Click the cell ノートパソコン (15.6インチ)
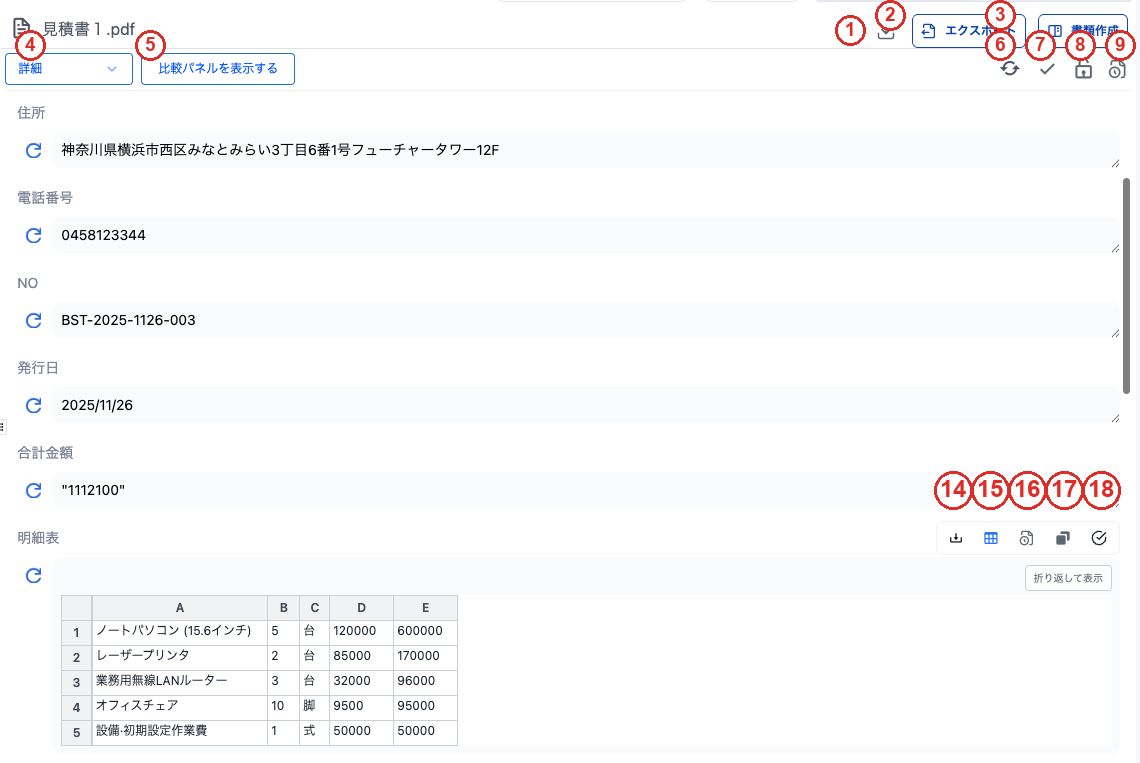 click(x=180, y=631)
